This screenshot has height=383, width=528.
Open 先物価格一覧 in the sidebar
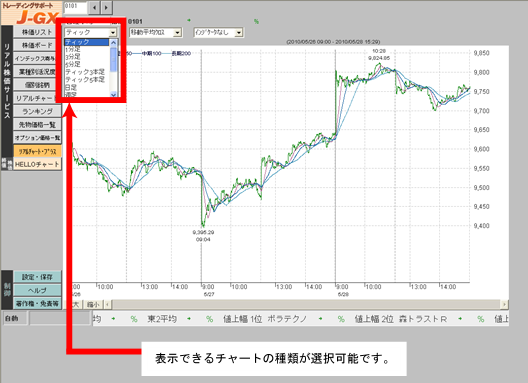click(37, 125)
